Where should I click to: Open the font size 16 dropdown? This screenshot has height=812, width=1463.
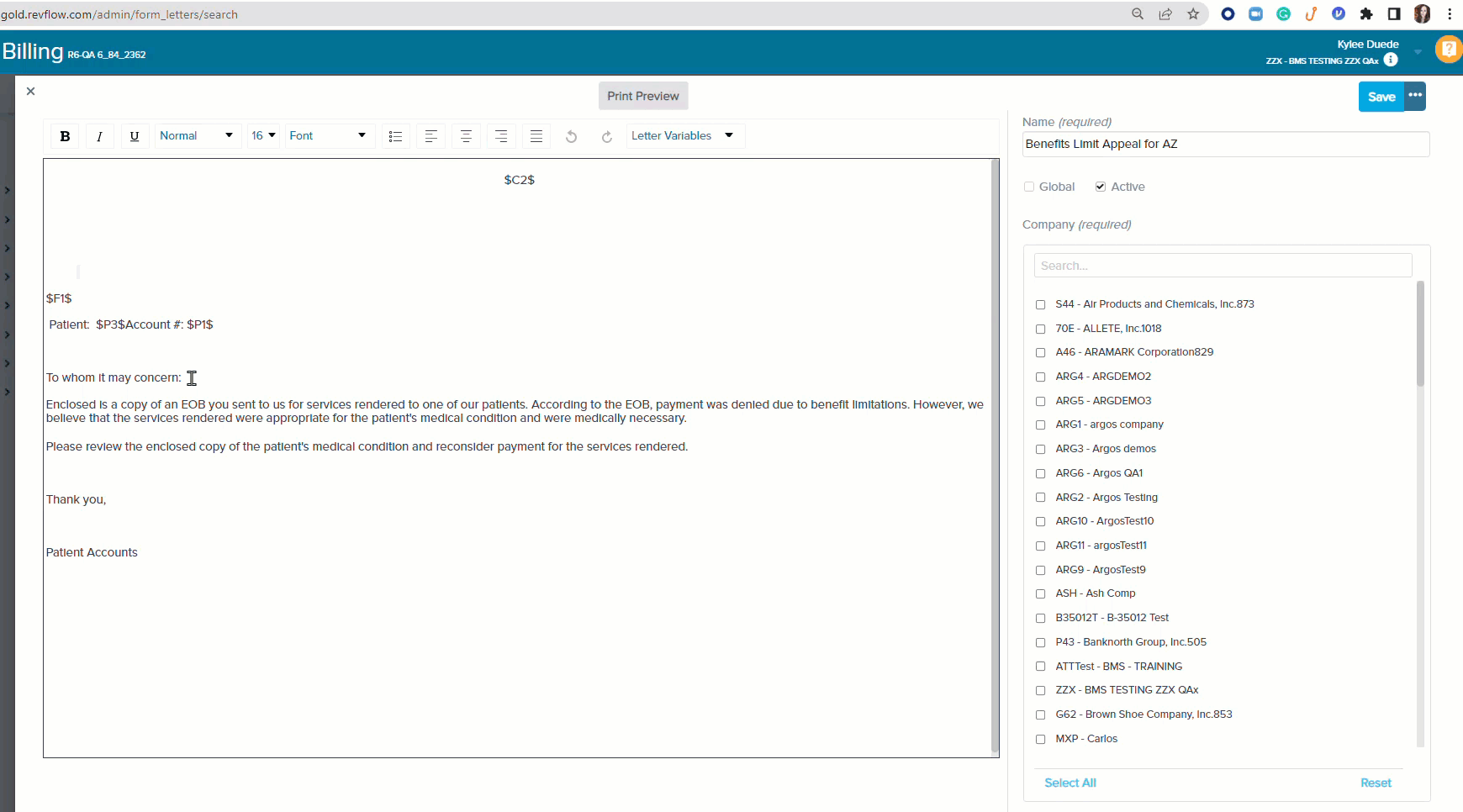pos(263,136)
